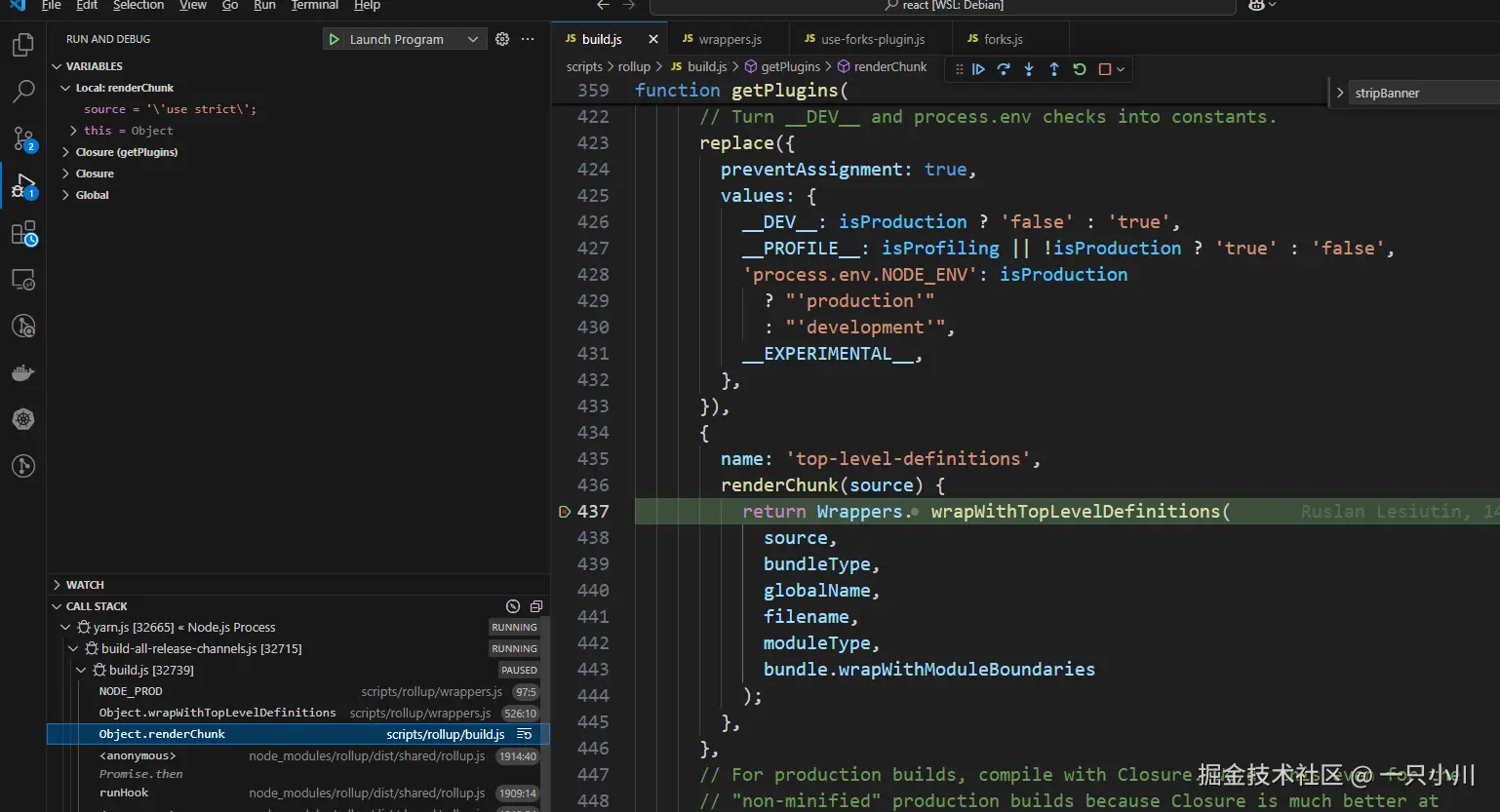
Task: Click Continue in the debug toolbar
Action: (978, 69)
